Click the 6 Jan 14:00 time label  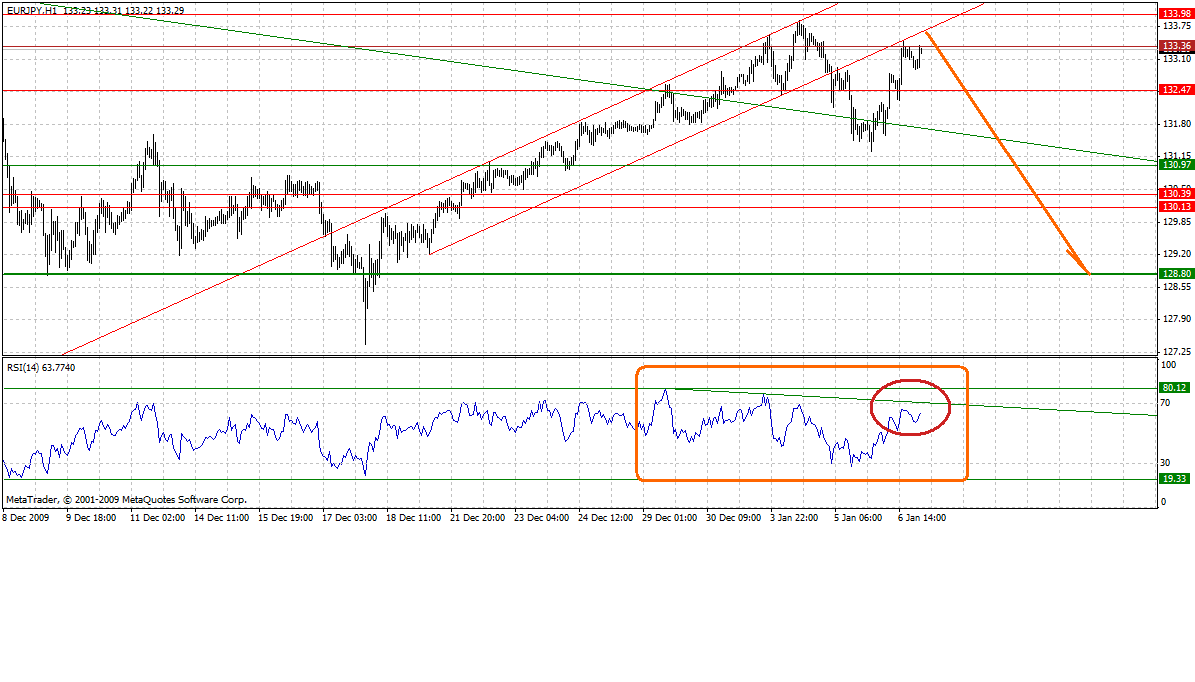coord(923,517)
